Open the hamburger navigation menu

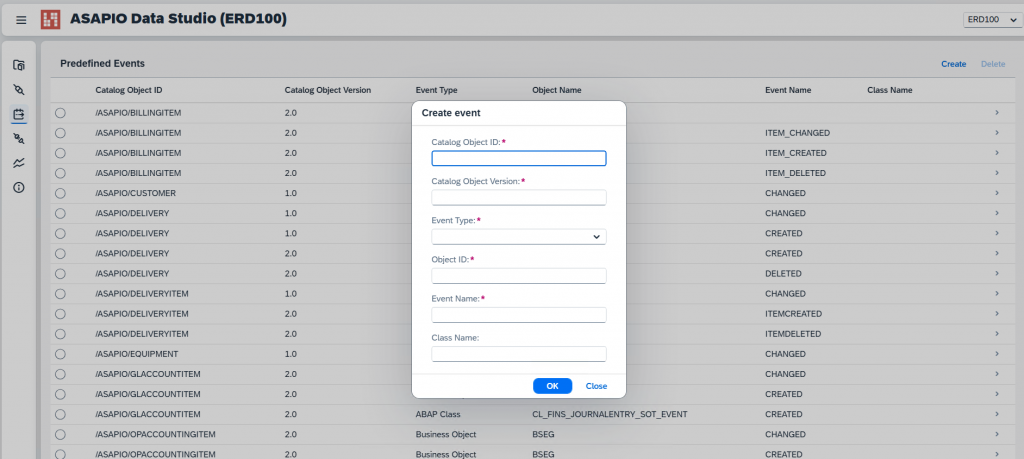coord(21,20)
